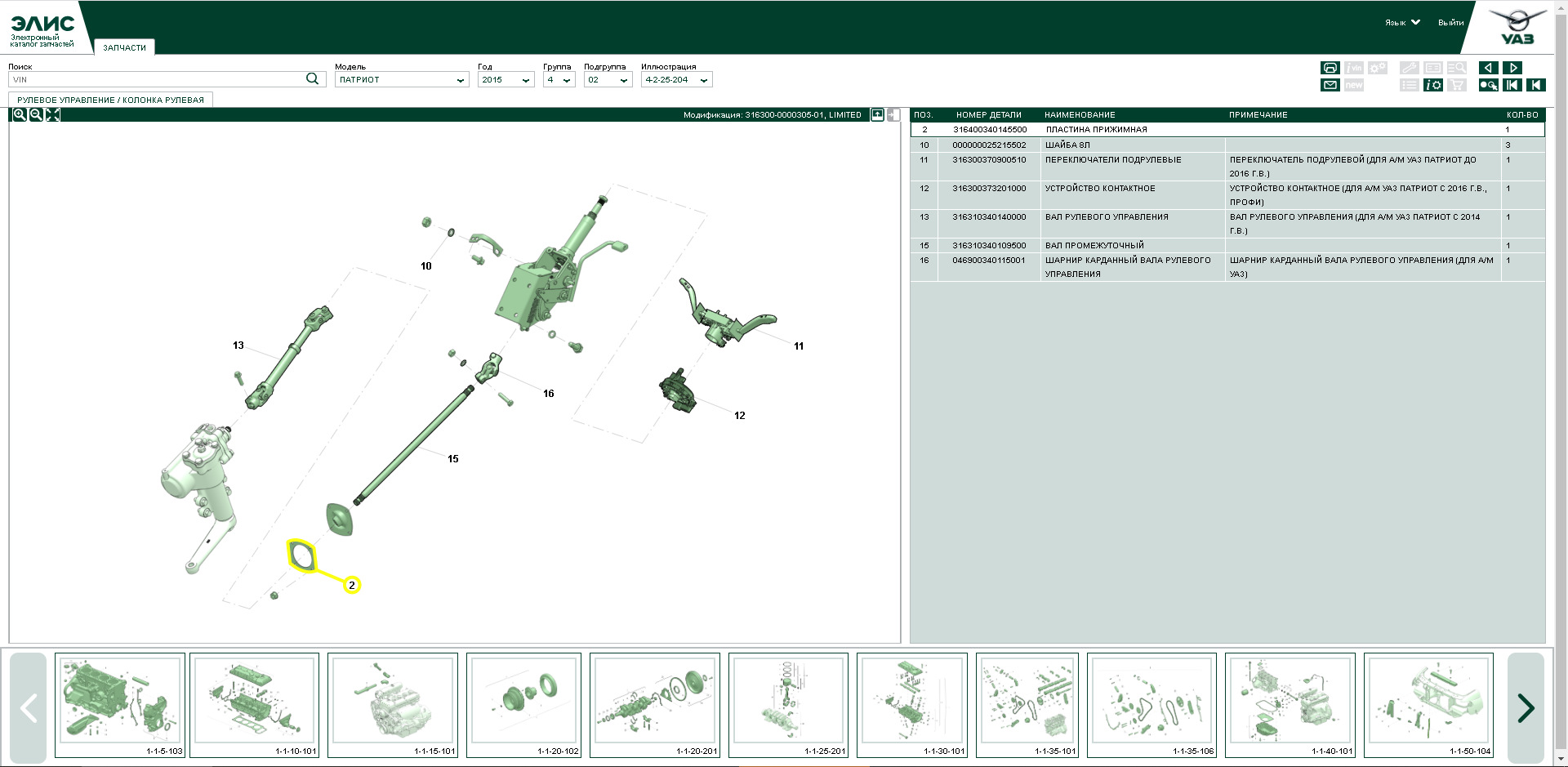Click the wrench tool icon
Screen dimensions: 1568x767
(x=1409, y=68)
